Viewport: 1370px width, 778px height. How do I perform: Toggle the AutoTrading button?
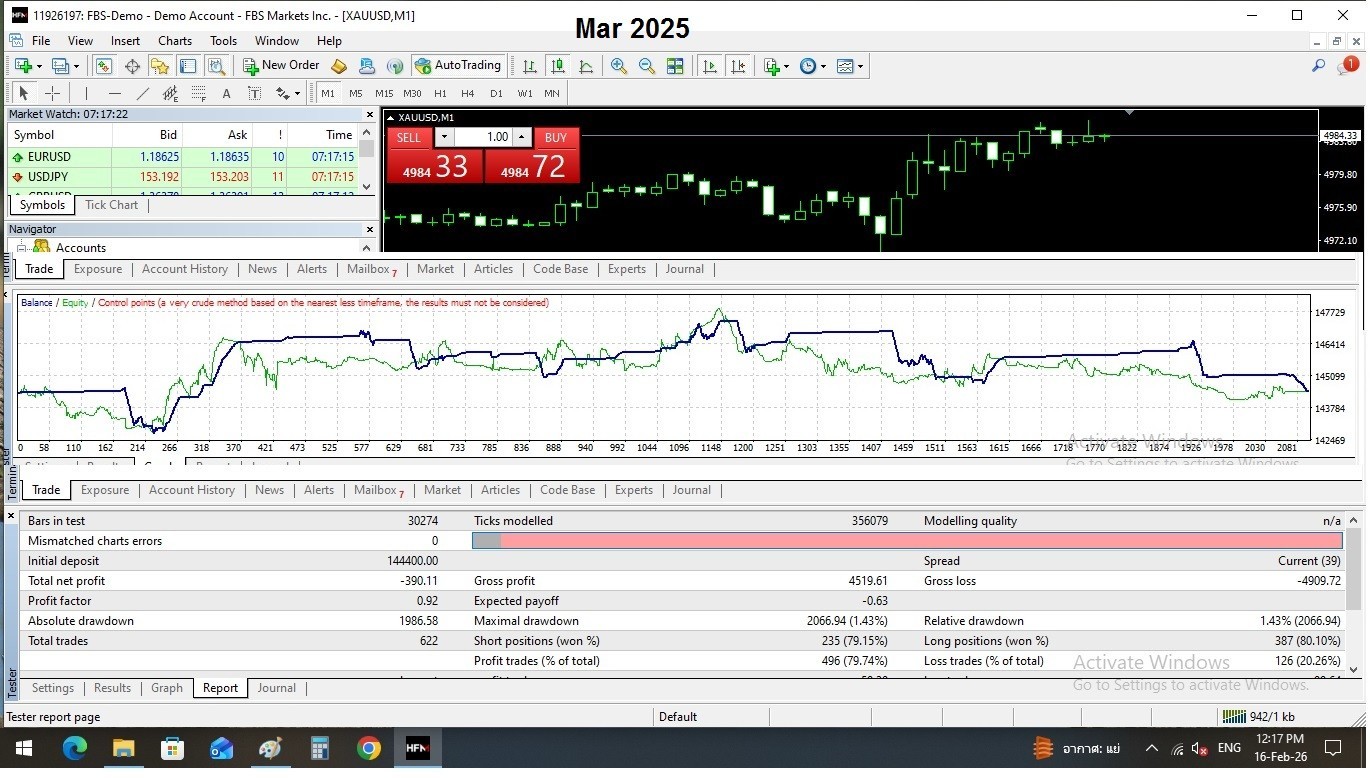pos(457,66)
